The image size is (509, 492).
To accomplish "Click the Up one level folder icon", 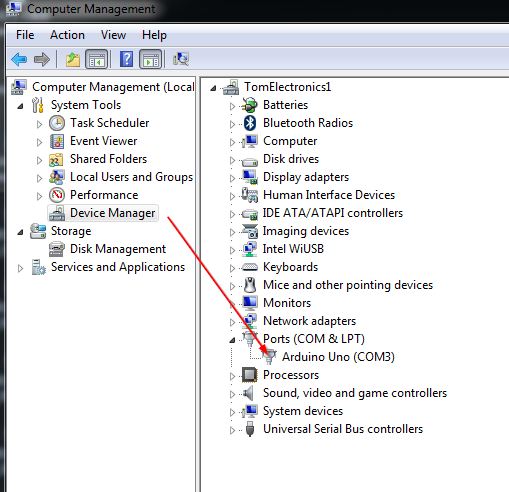I will pos(73,59).
